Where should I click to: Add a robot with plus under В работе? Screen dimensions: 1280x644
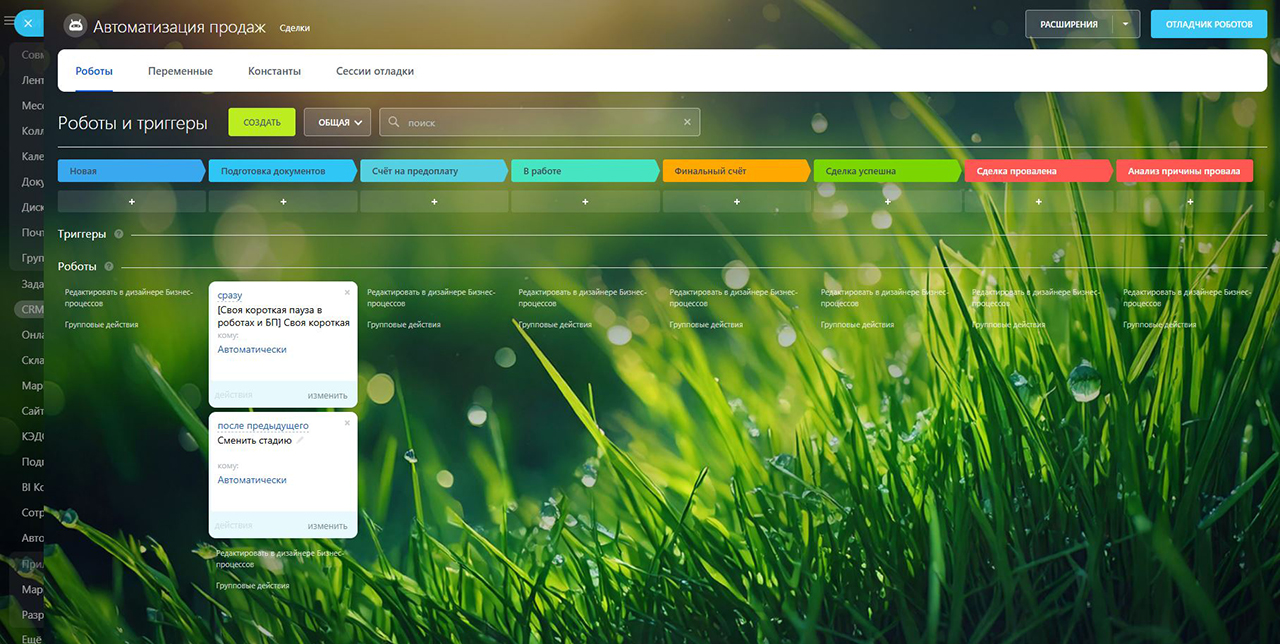click(585, 201)
